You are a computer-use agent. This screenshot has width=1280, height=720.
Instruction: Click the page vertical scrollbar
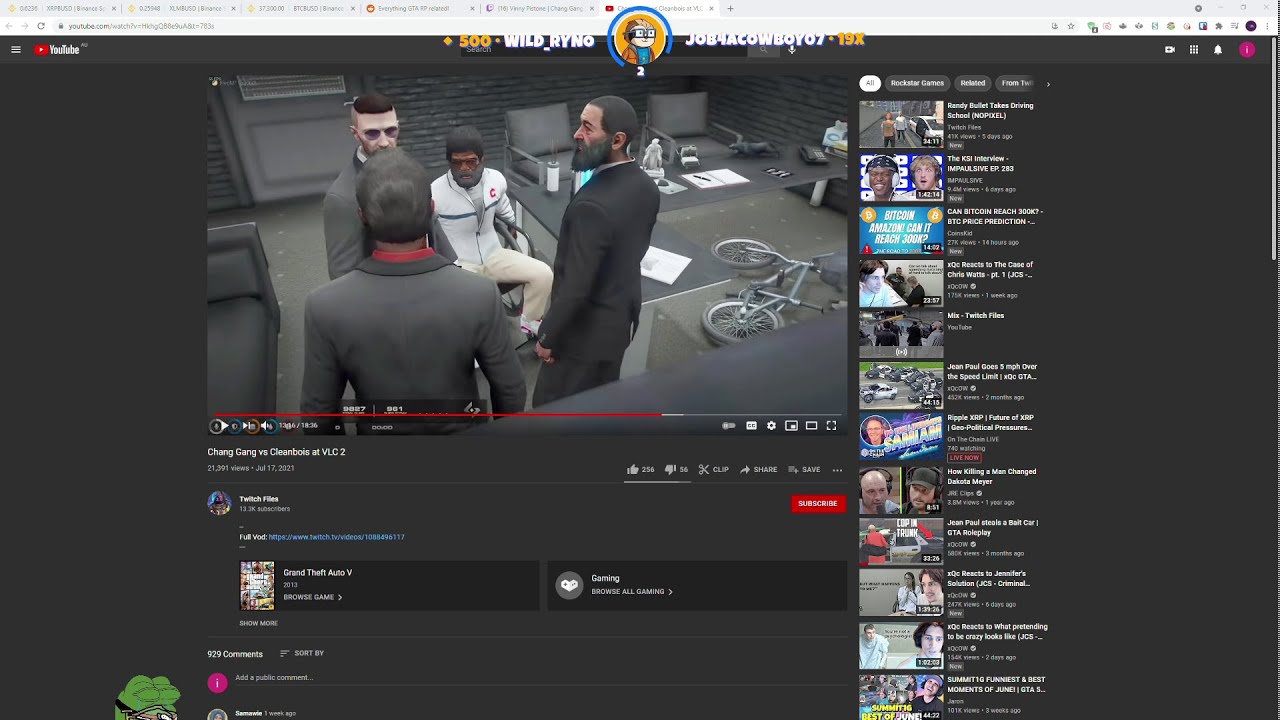(1275, 150)
